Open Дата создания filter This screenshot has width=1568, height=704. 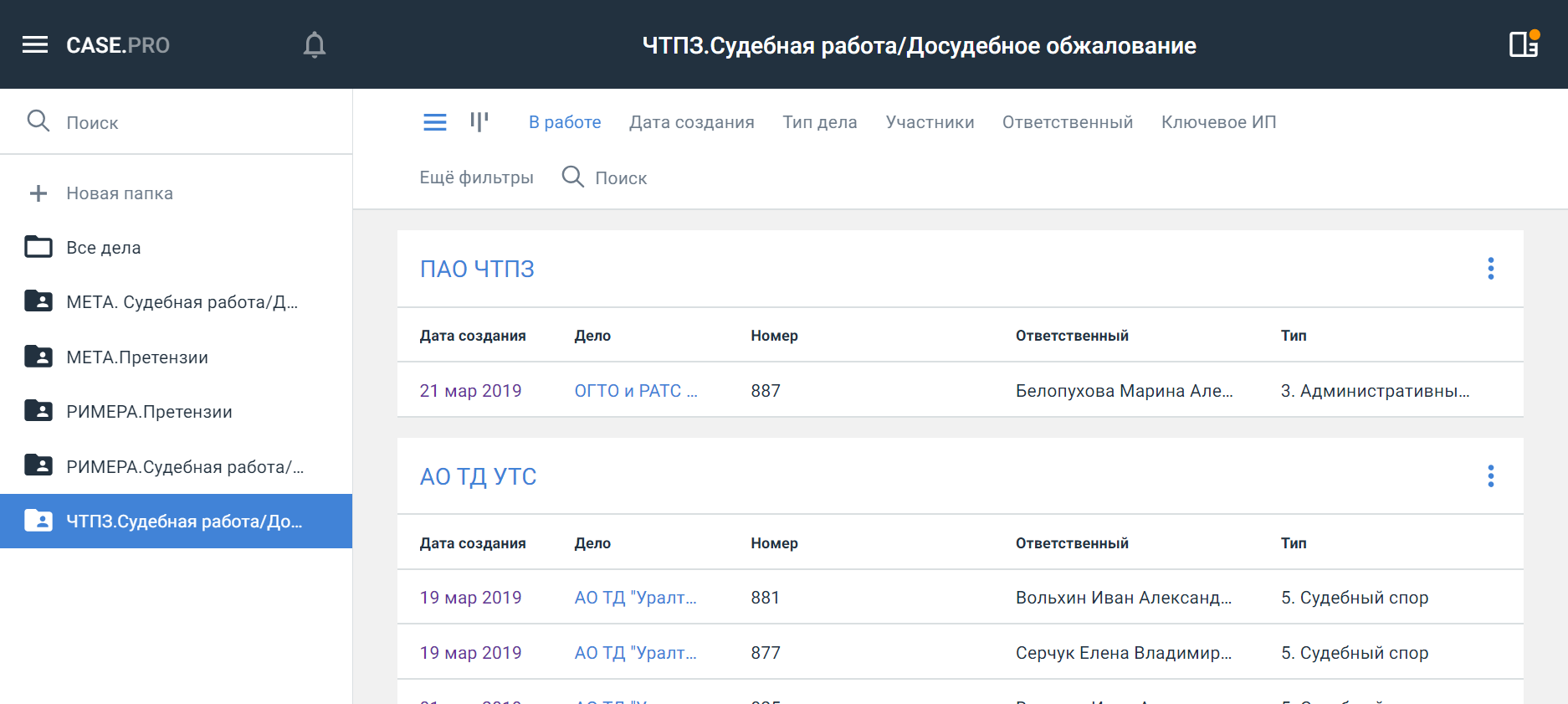pos(692,122)
